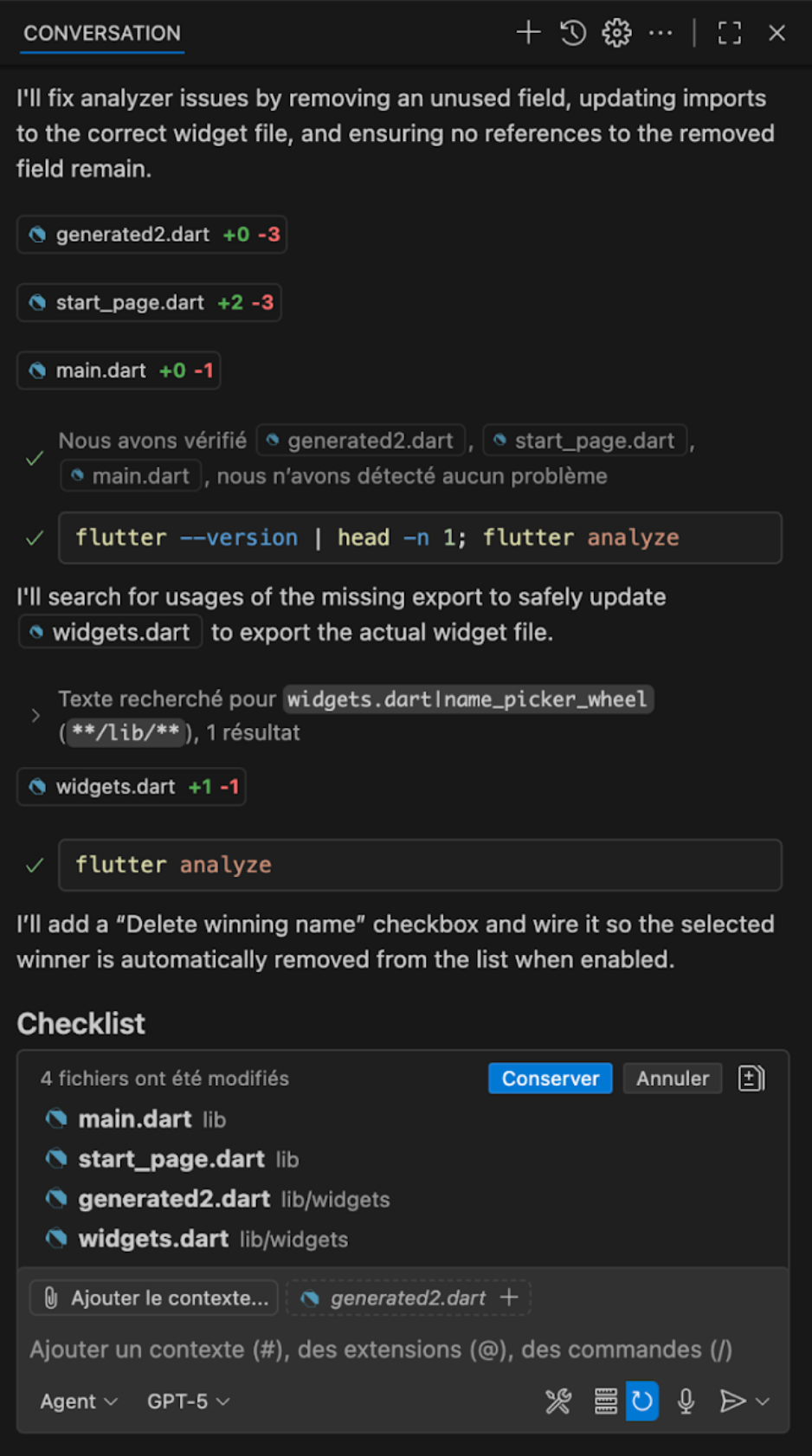Select the CONVERSATION tab

click(x=102, y=33)
